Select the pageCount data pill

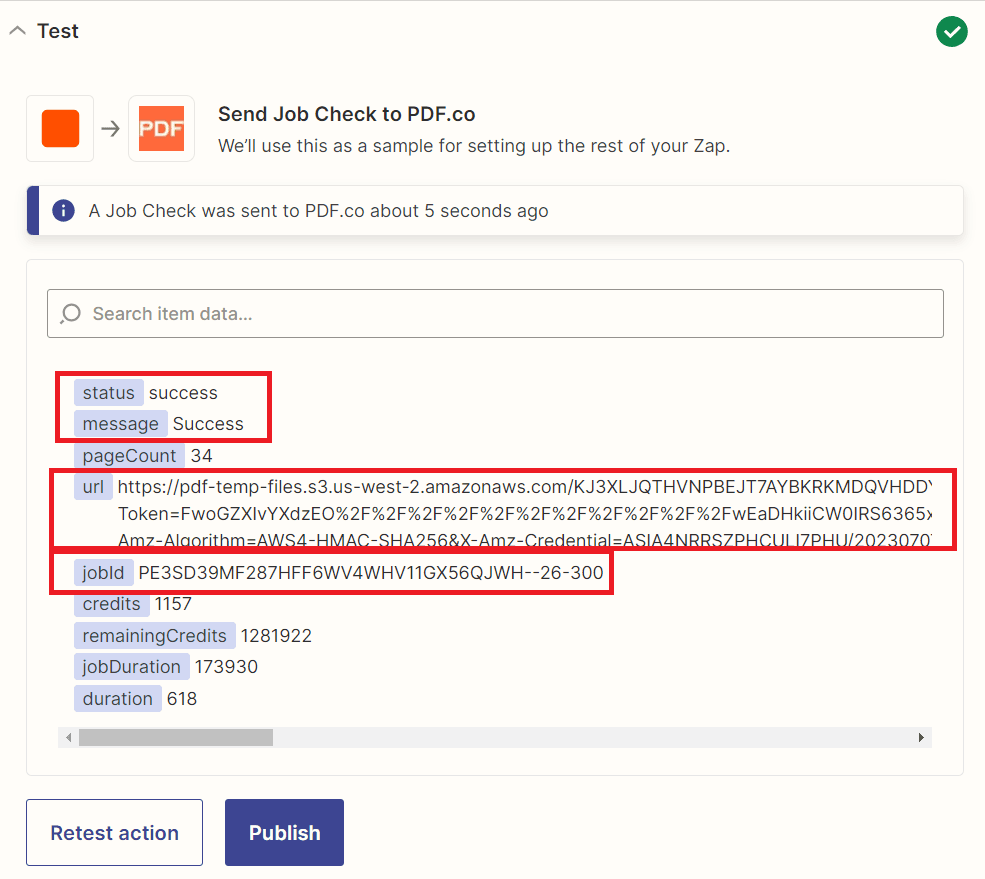tap(128, 455)
